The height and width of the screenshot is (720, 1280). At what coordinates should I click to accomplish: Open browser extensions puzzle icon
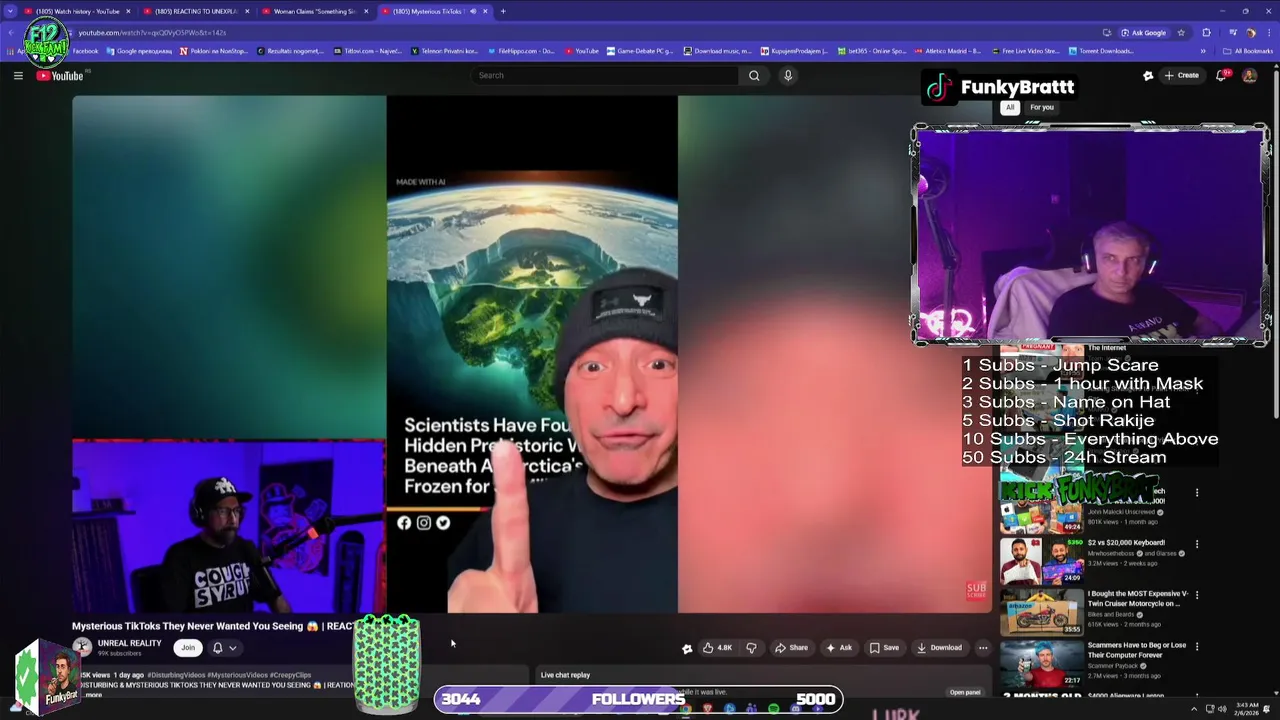coord(1206,32)
